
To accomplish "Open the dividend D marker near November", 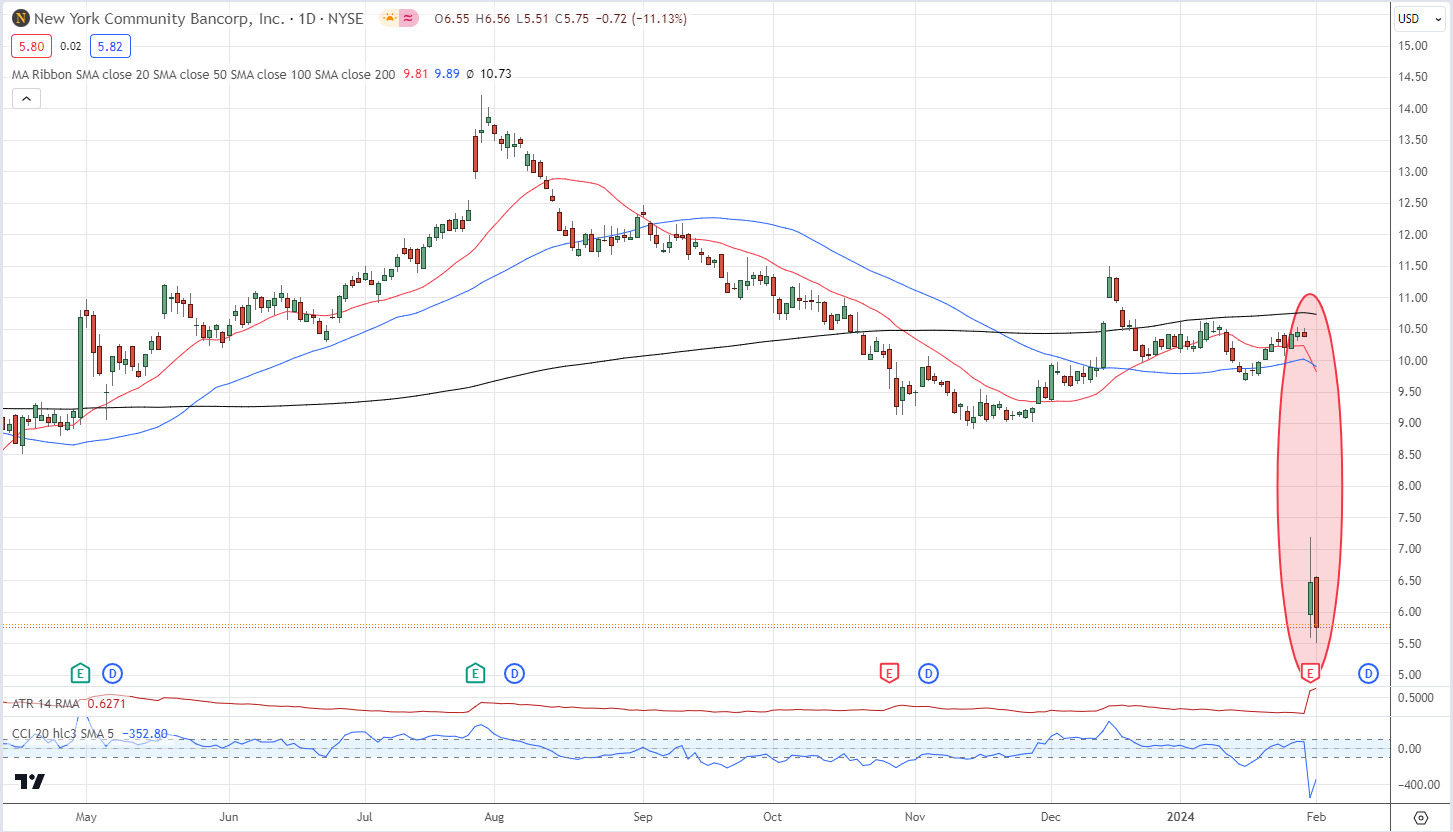I will [929, 673].
